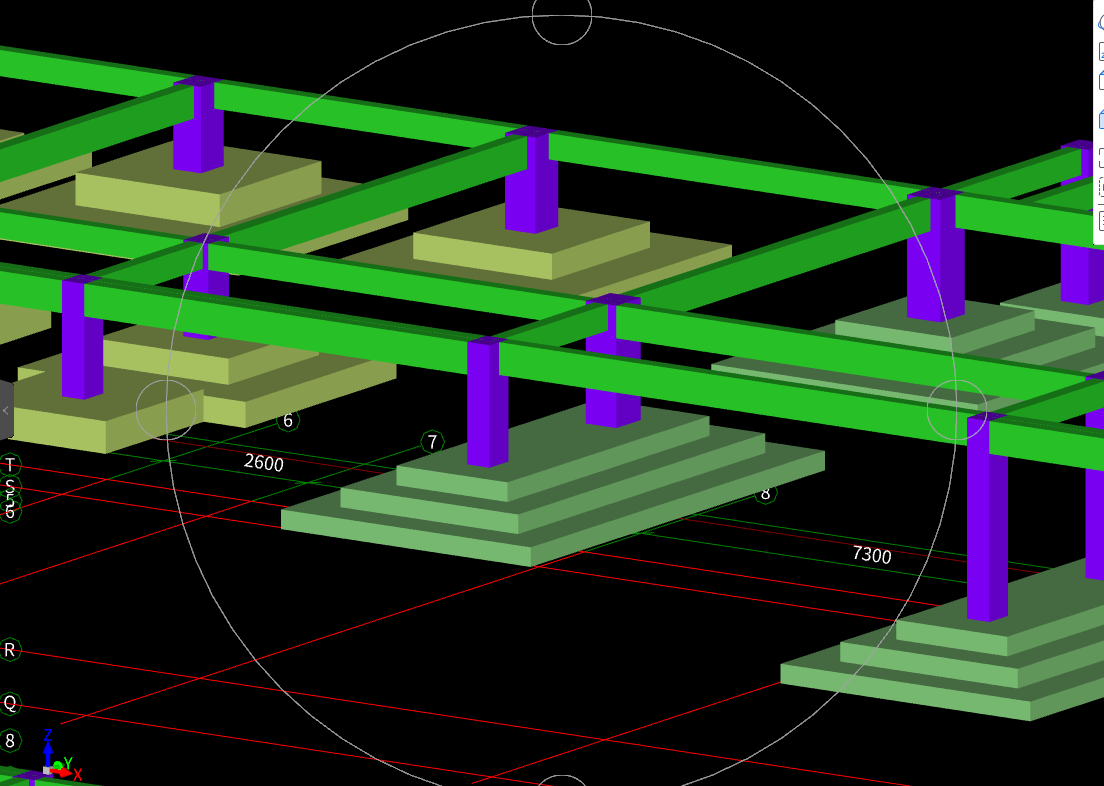Click the green Y axis label of the UCS icon
The height and width of the screenshot is (786, 1104).
(x=68, y=763)
